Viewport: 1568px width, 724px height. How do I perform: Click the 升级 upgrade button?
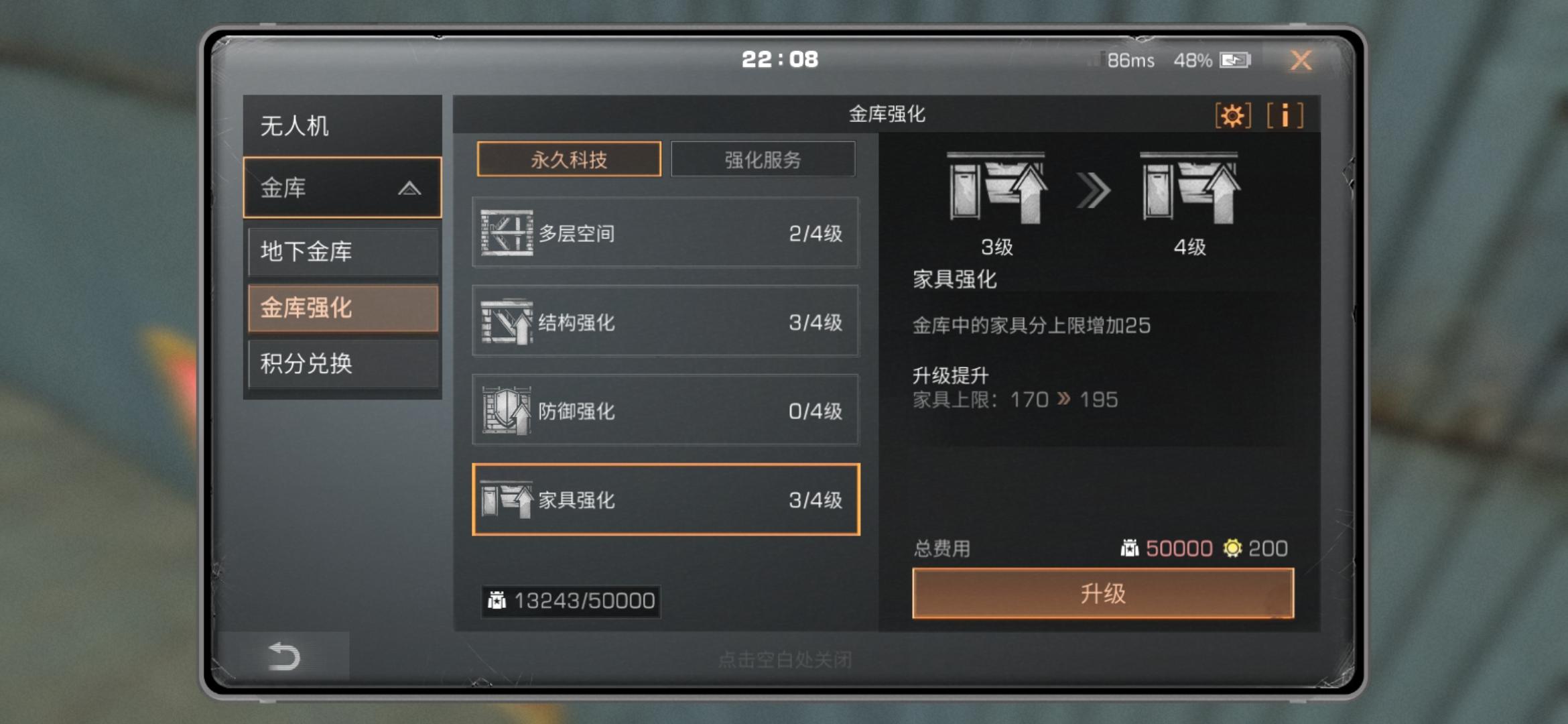[1103, 593]
